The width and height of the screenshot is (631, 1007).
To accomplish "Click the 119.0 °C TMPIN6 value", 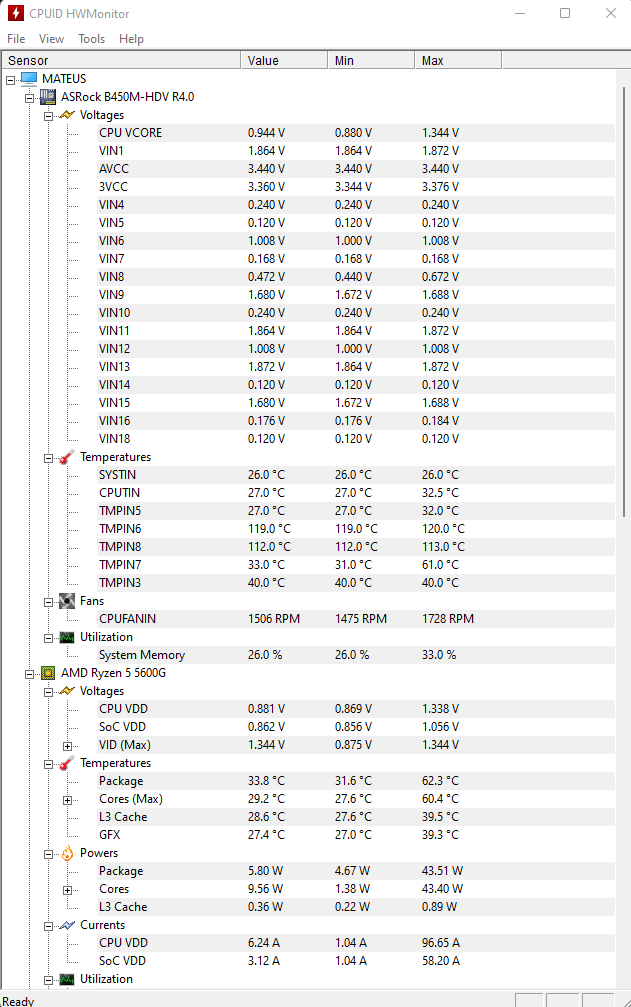I will click(x=269, y=529).
